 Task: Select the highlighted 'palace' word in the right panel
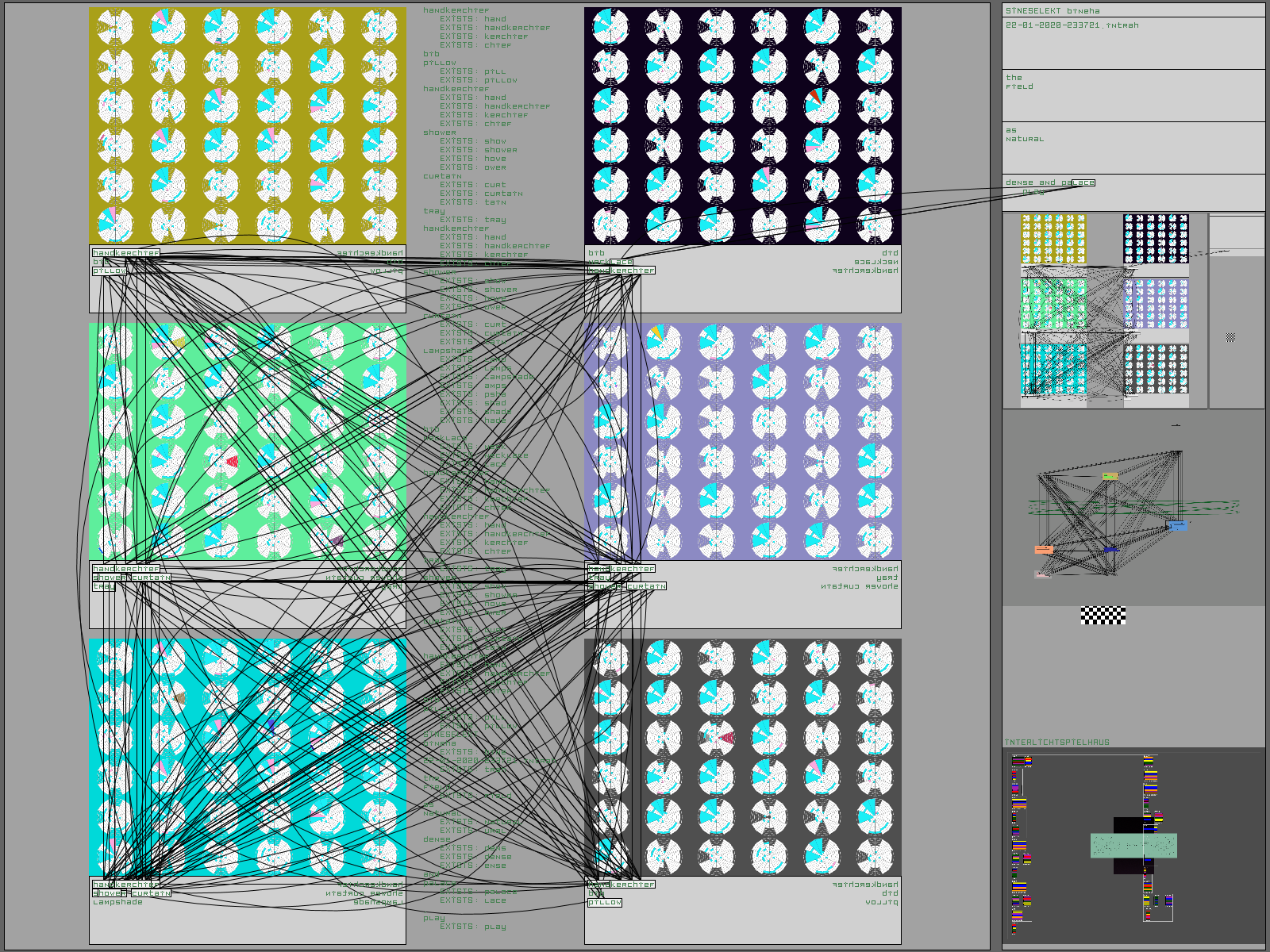pos(1083,182)
